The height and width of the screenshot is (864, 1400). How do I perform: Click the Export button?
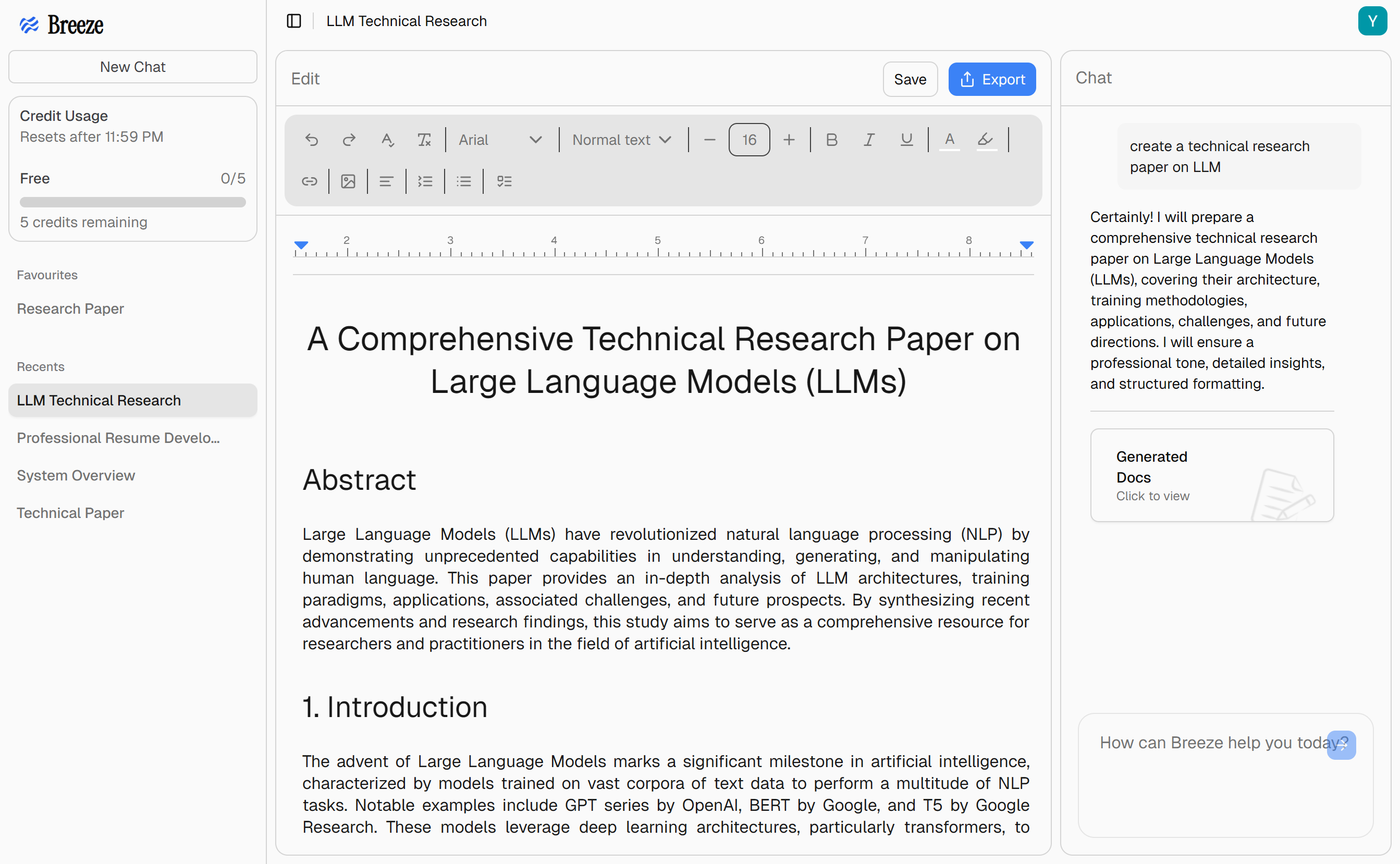tap(991, 79)
